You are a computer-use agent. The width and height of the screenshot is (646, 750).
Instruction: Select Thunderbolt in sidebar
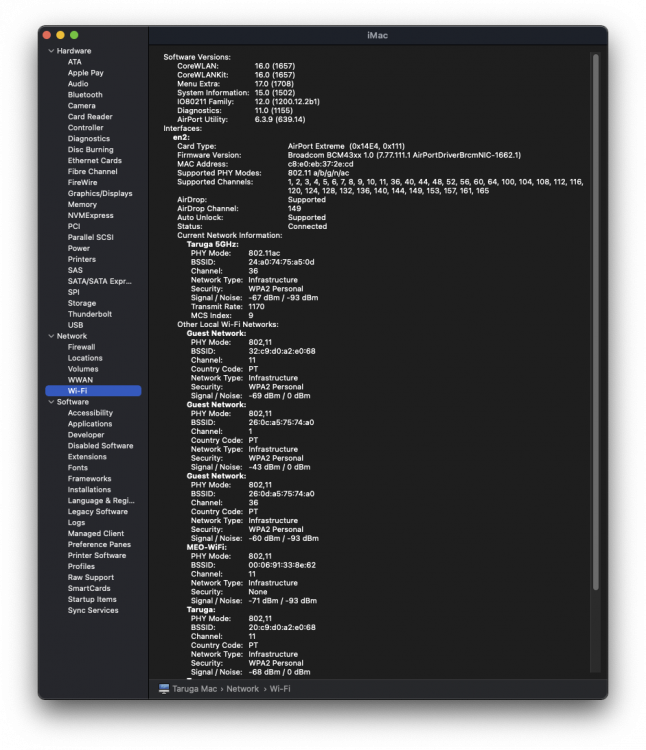tap(90, 315)
